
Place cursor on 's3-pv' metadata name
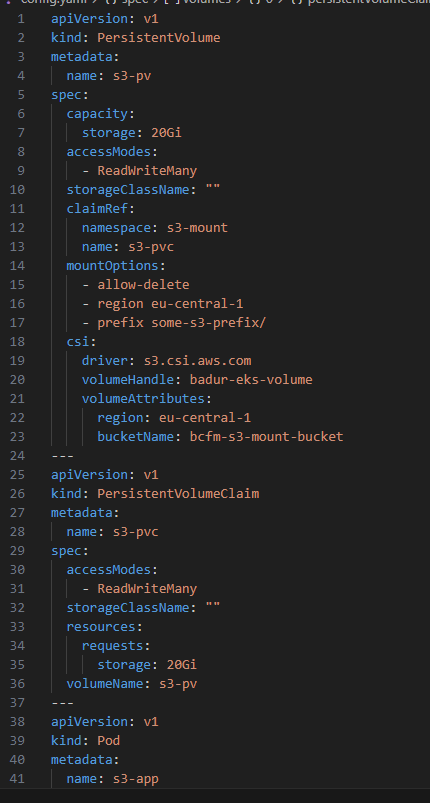[x=132, y=76]
